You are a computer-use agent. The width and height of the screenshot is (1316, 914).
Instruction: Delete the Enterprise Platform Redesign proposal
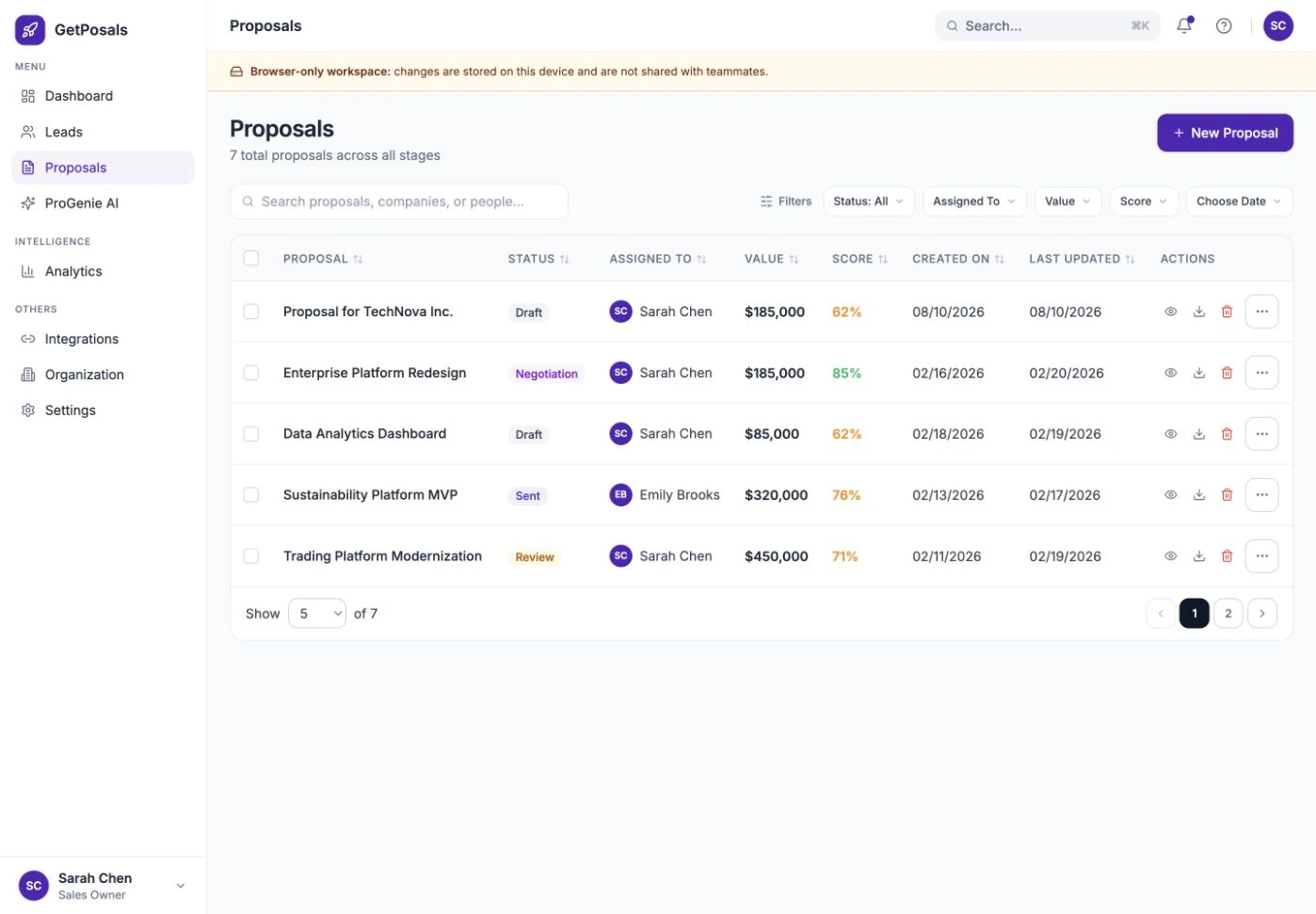click(1227, 373)
